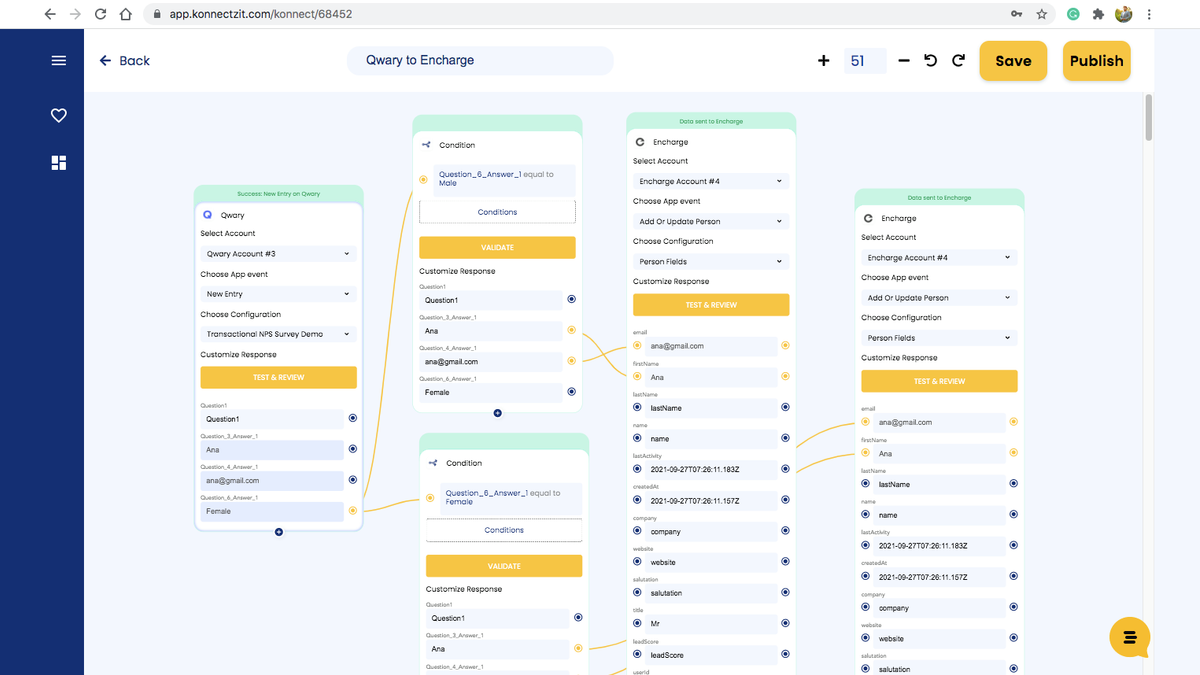
Task: Click the 'Mr' title field
Action: tap(711, 624)
